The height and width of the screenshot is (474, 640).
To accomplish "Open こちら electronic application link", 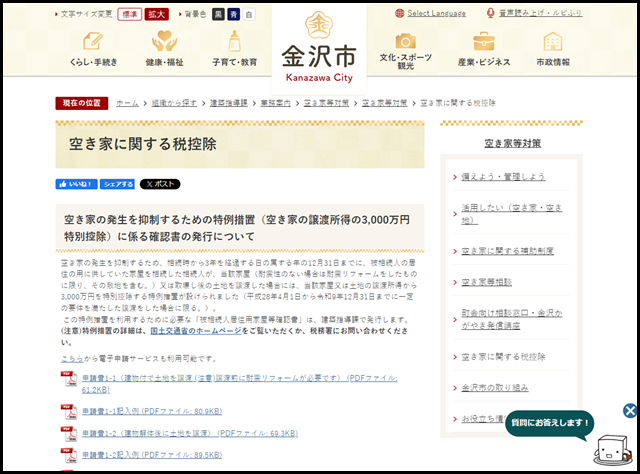I will pos(72,359).
